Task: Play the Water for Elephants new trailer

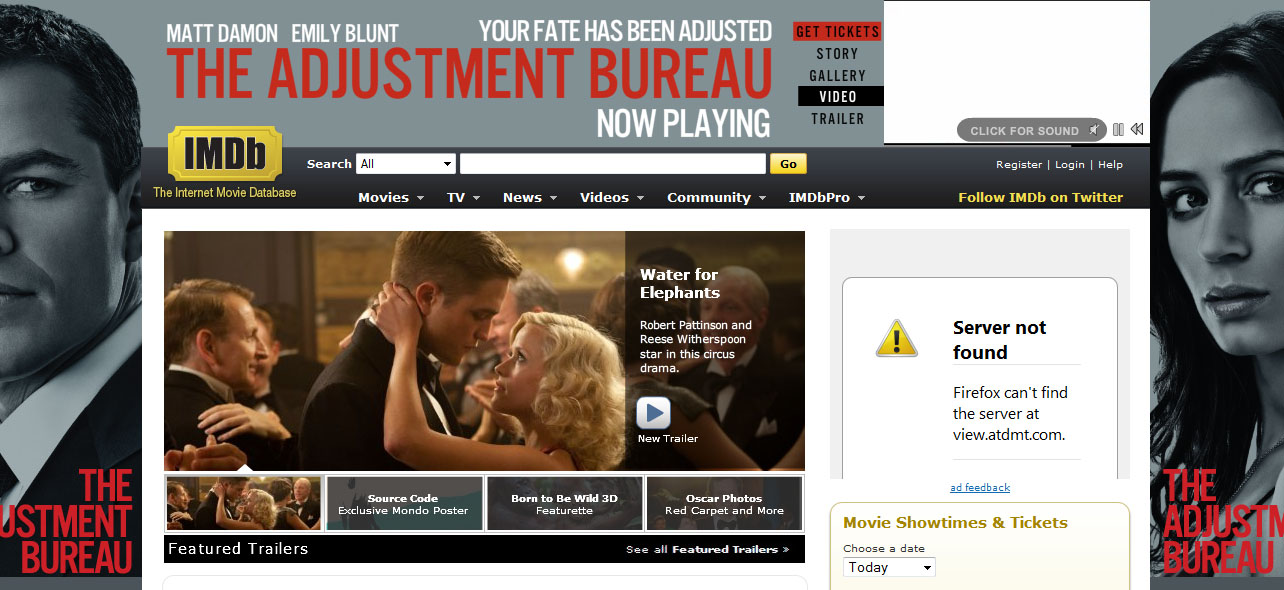Action: point(653,413)
